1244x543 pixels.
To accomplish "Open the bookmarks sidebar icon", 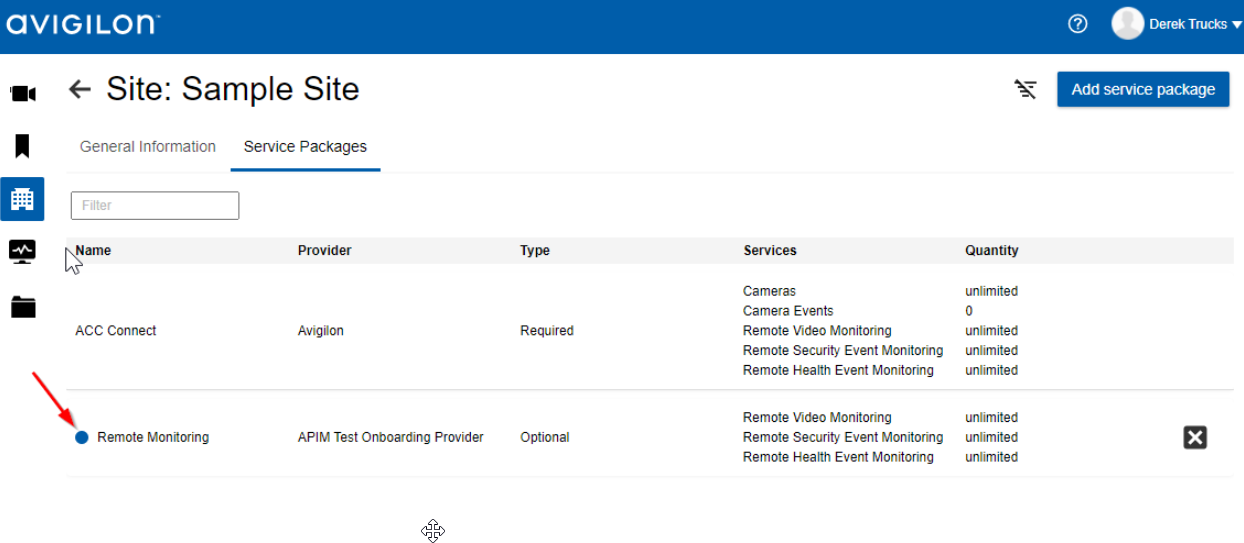I will tap(22, 146).
